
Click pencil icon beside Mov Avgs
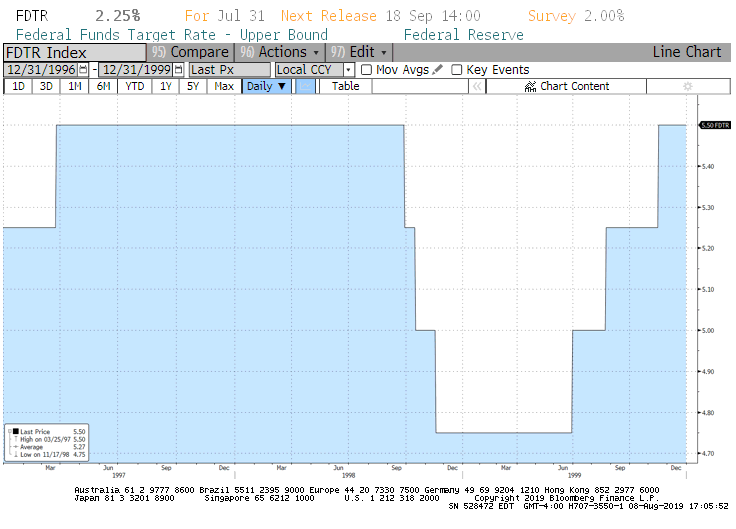click(x=438, y=70)
